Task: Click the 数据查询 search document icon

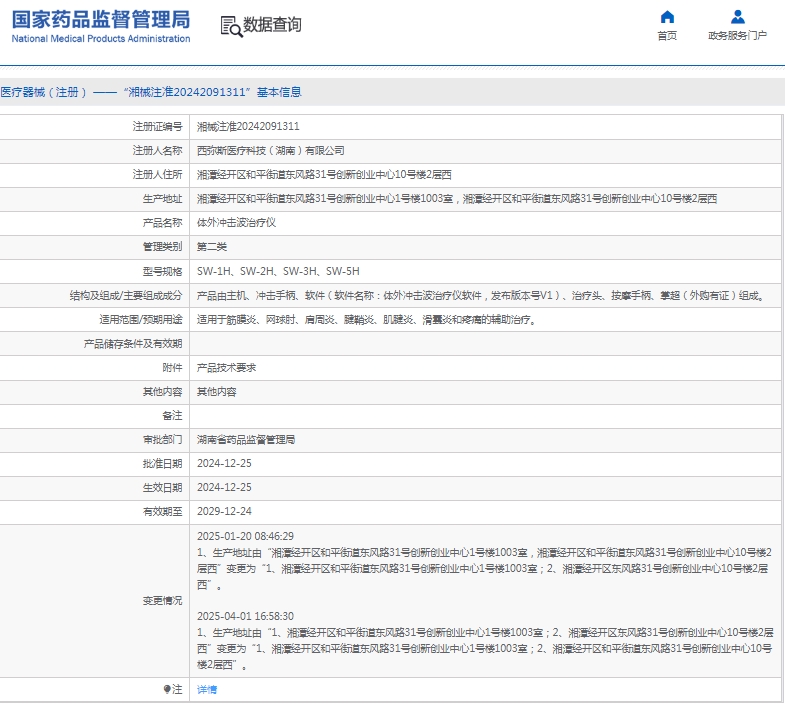Action: tap(231, 26)
